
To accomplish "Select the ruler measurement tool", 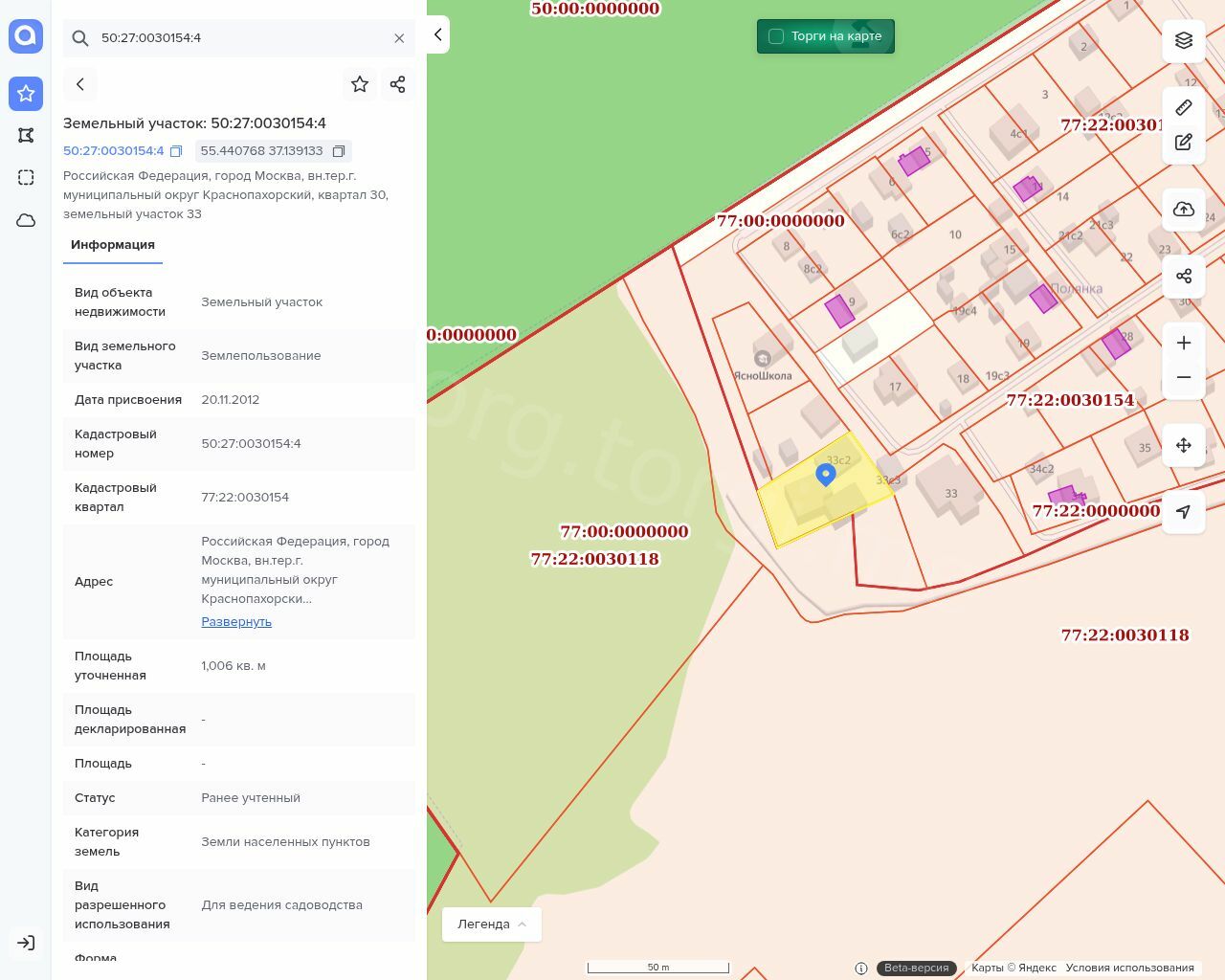I will tap(1184, 107).
